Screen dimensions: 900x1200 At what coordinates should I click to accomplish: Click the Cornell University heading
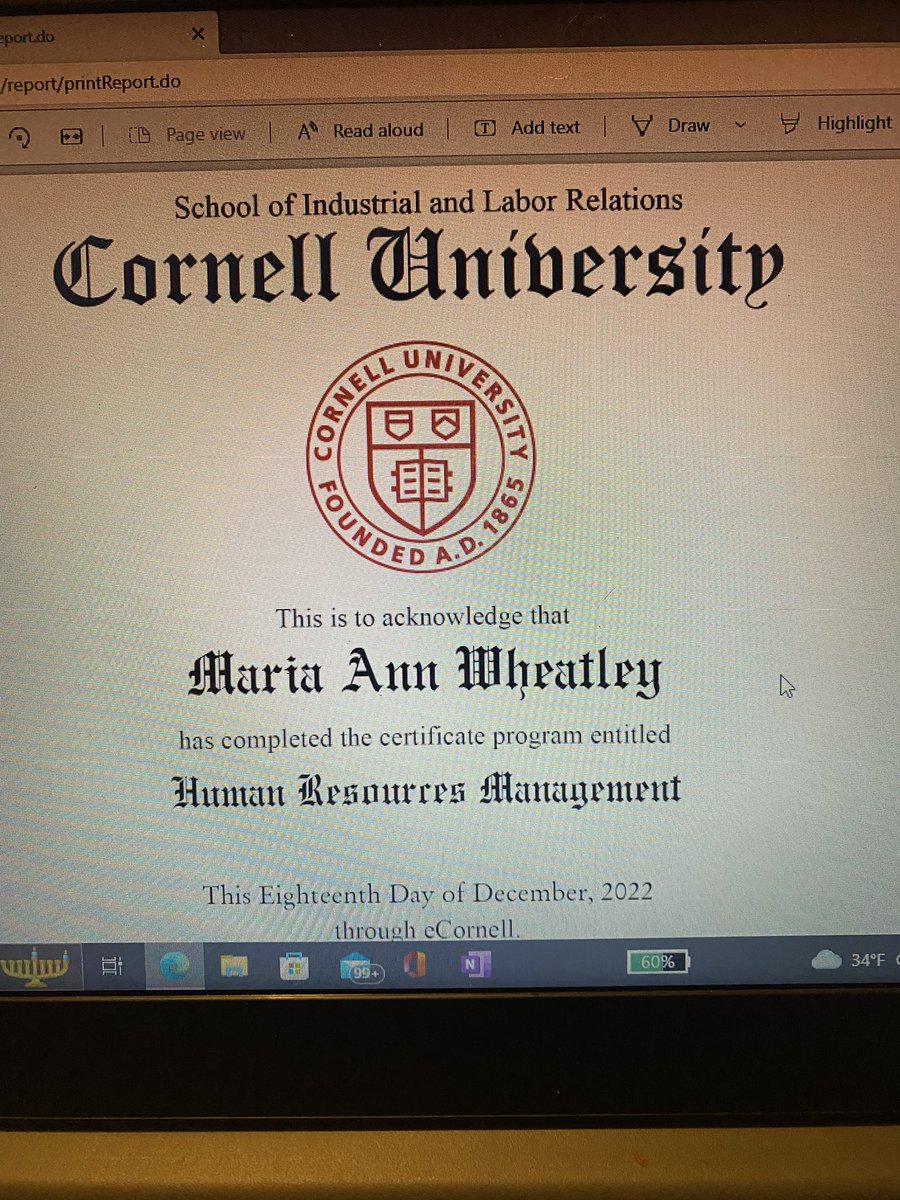[417, 270]
